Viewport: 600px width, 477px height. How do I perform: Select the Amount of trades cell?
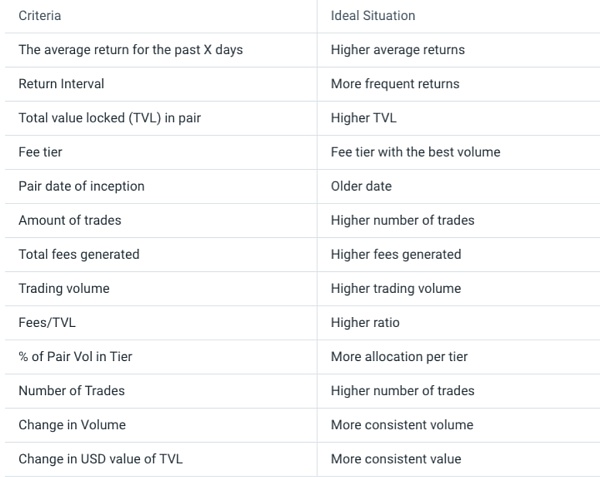(70, 220)
